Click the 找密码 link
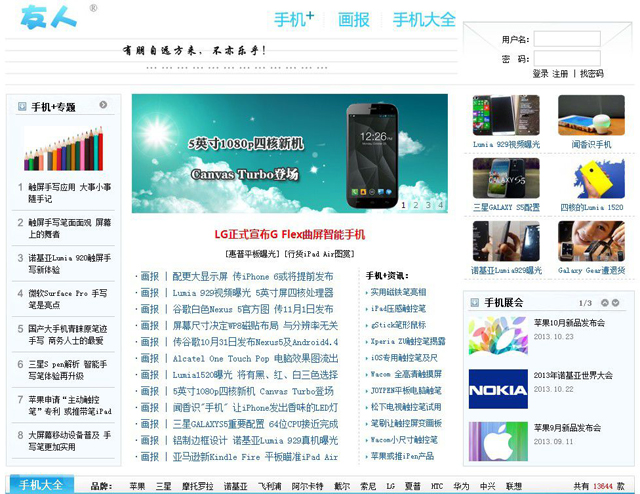Image resolution: width=640 pixels, height=494 pixels. pyautogui.click(x=591, y=73)
